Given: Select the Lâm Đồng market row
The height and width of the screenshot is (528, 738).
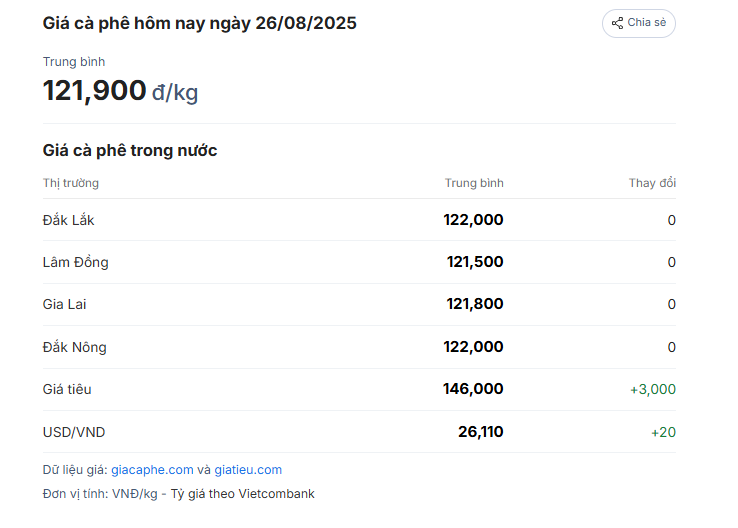Looking at the screenshot, I should (x=359, y=262).
